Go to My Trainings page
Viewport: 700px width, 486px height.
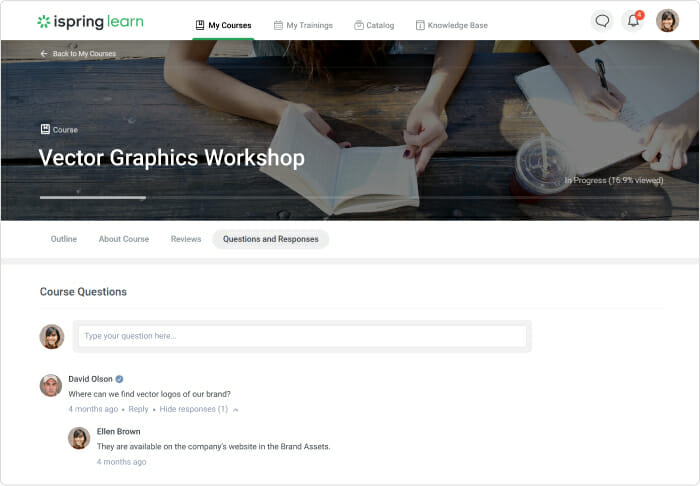pyautogui.click(x=306, y=25)
